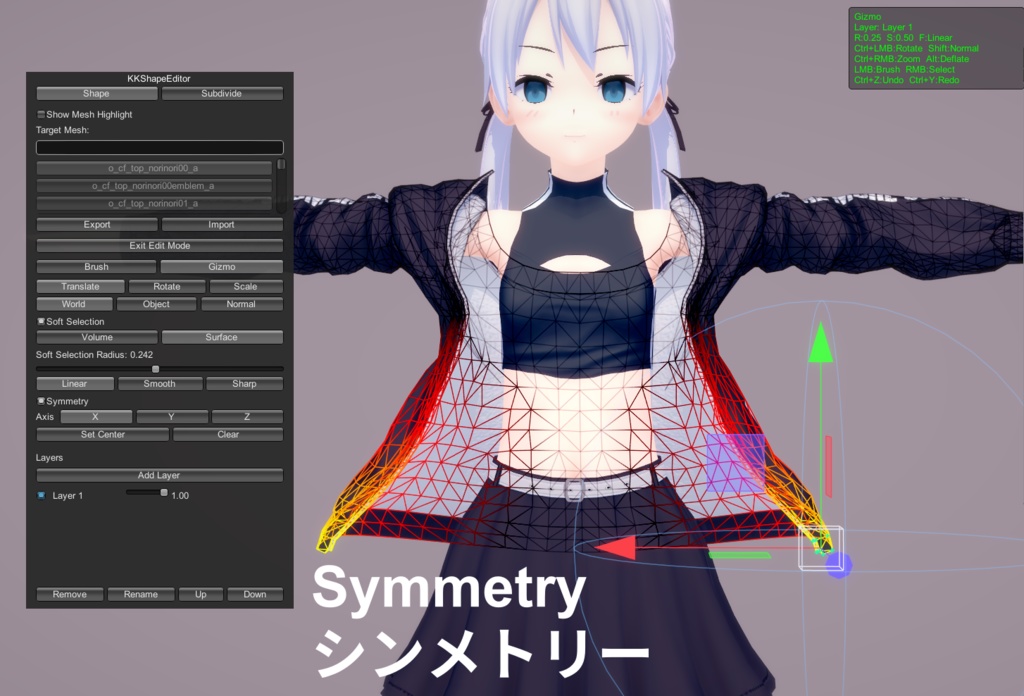
Task: Select the Translate tool
Action: 78,286
